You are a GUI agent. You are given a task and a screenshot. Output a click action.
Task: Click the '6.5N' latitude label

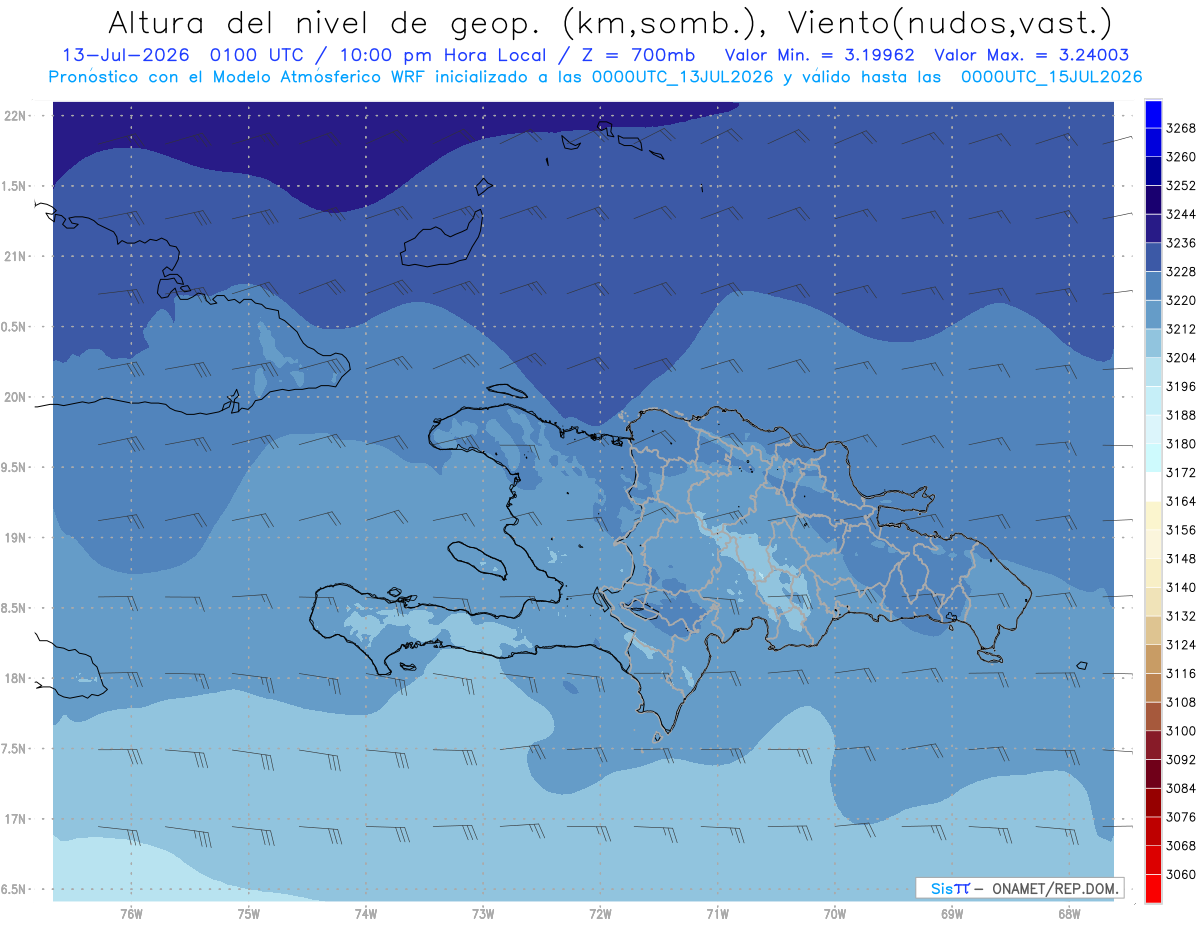pos(15,889)
